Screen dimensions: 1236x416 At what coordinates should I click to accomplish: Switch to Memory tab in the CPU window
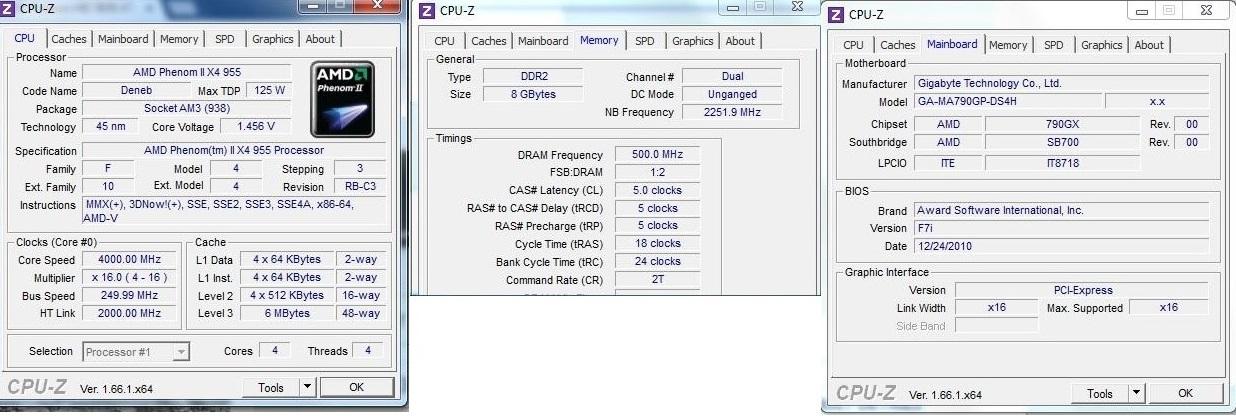179,39
